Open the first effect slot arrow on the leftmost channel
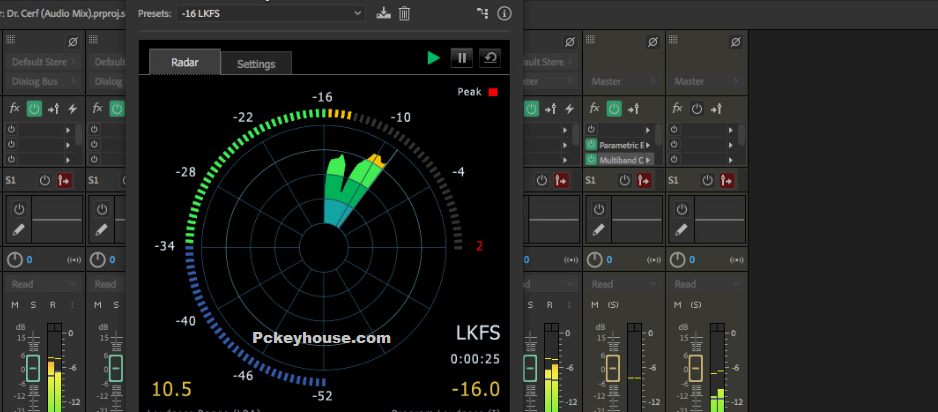Screen dimensions: 938x412 click(x=68, y=130)
